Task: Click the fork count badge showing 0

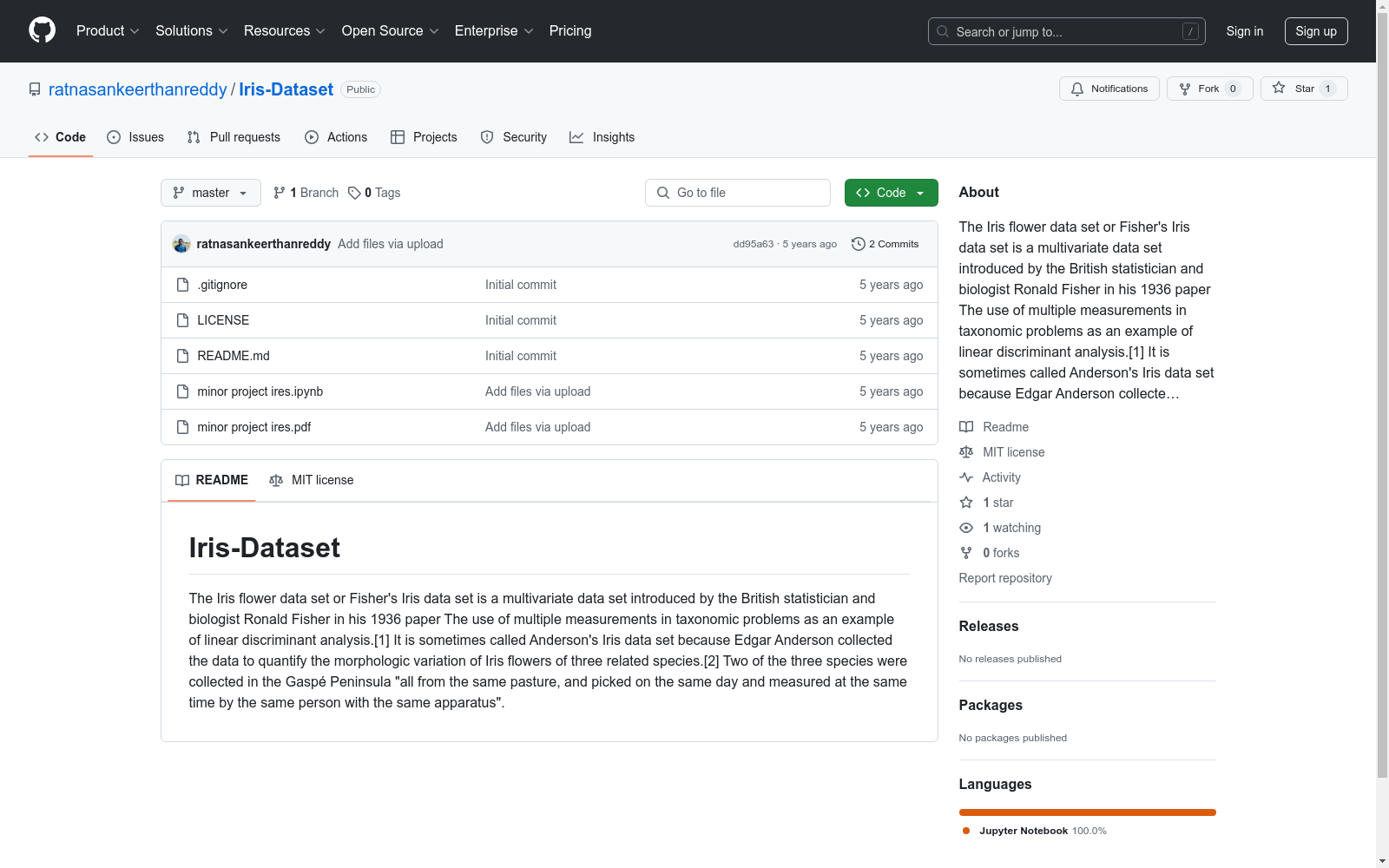Action: tap(1233, 89)
